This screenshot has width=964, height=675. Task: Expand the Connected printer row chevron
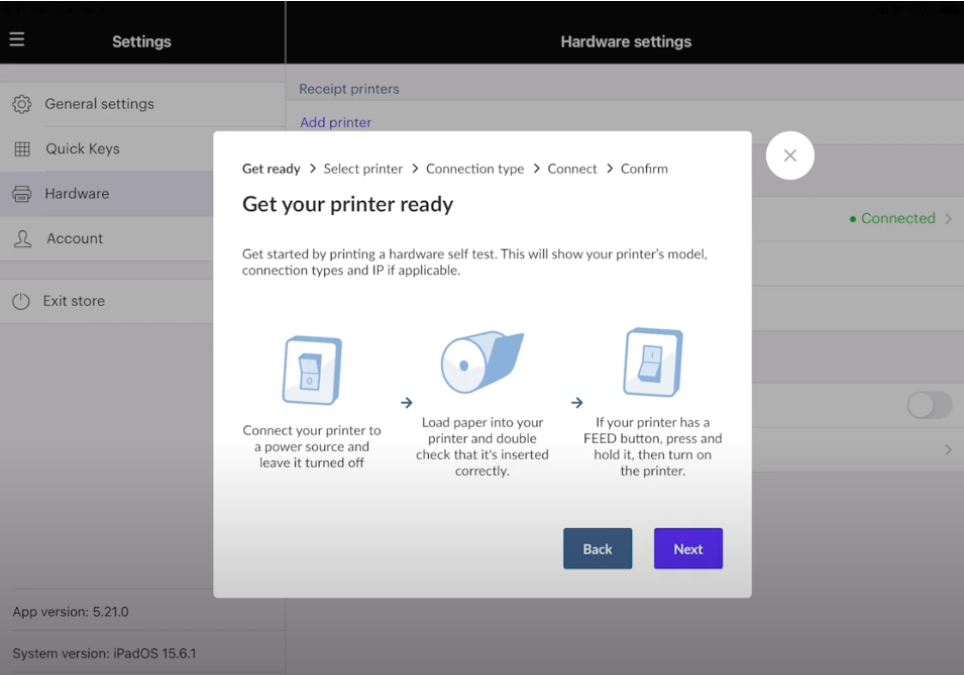point(948,219)
